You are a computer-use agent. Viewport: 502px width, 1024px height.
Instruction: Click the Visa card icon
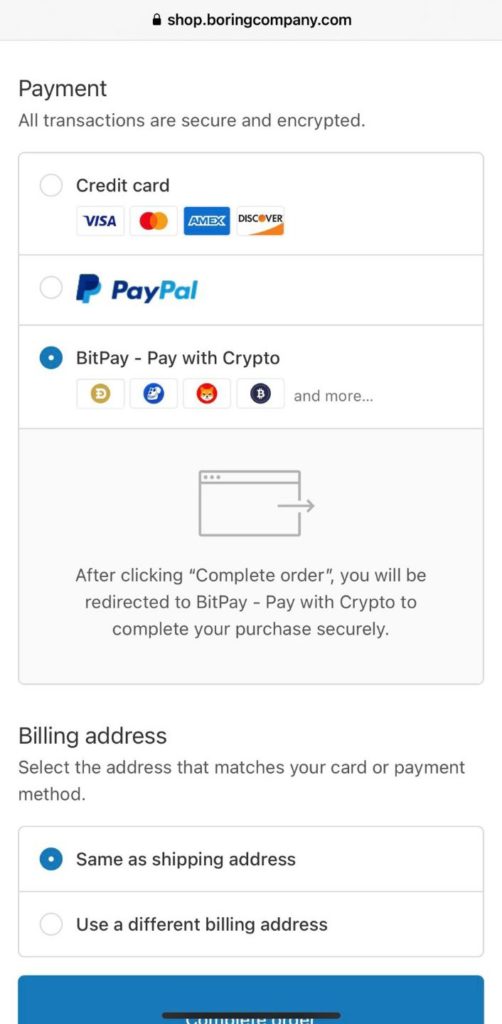point(100,221)
